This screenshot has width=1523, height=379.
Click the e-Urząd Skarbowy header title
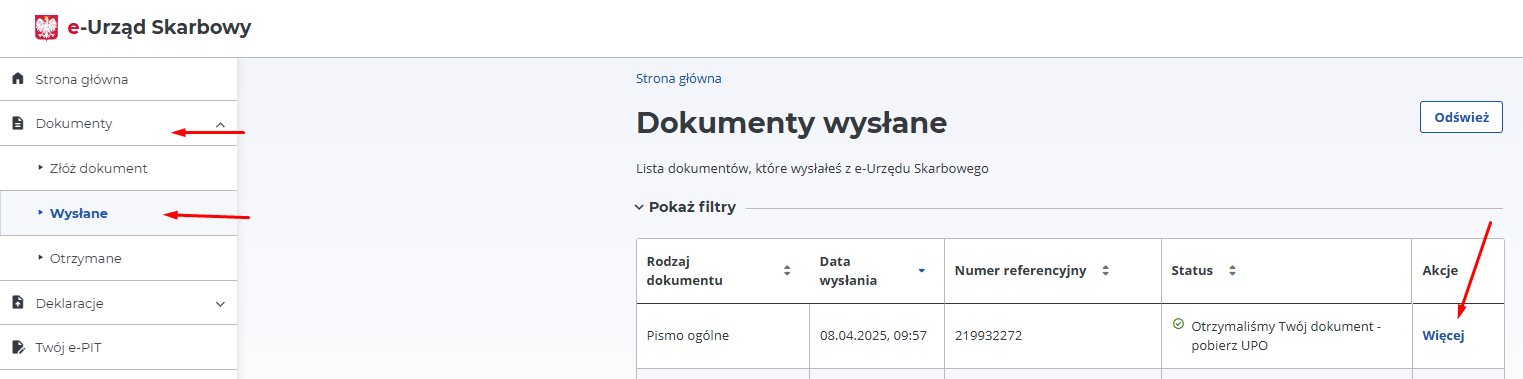159,28
